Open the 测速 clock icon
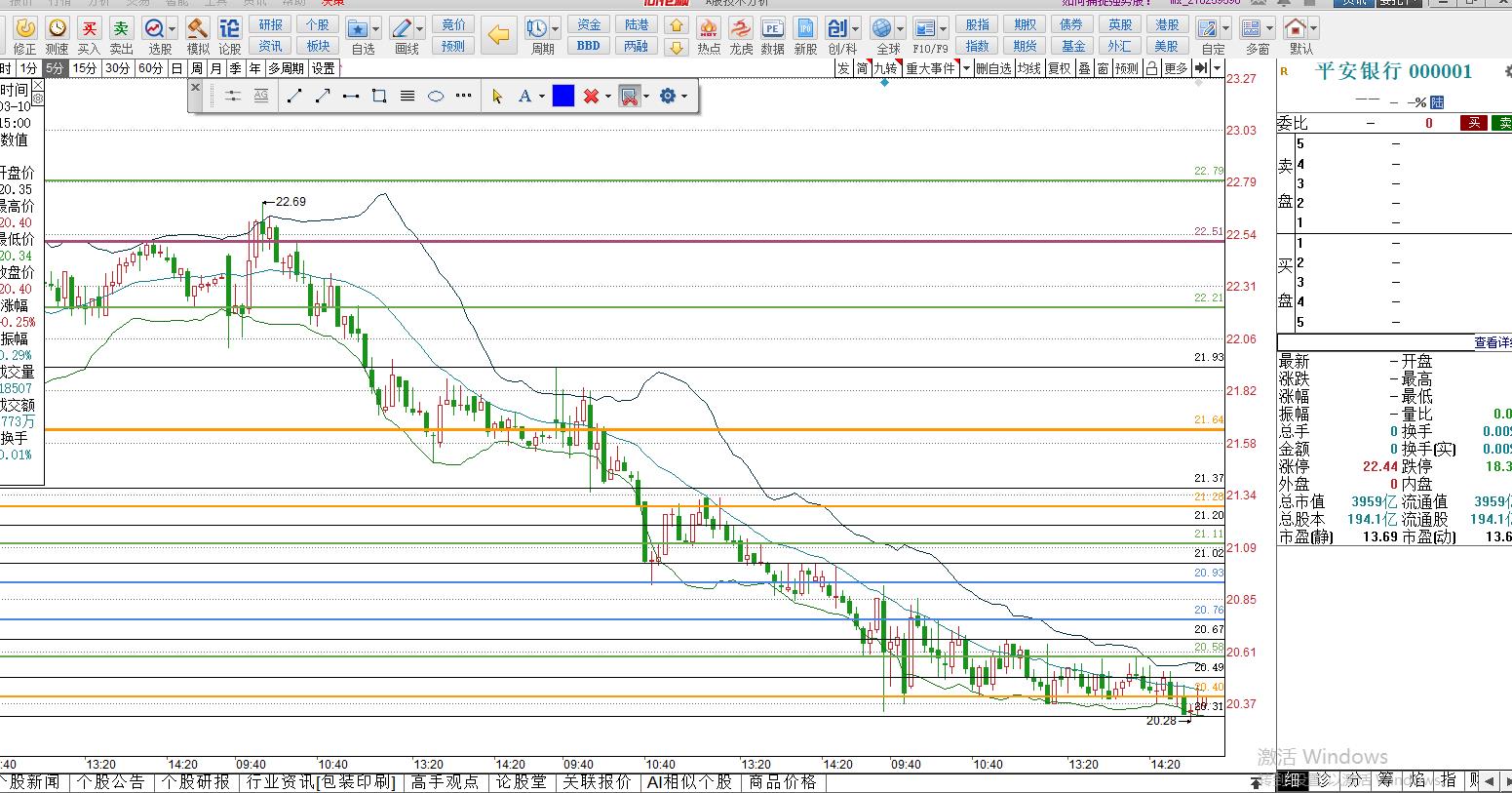The width and height of the screenshot is (1512, 793). pyautogui.click(x=58, y=29)
